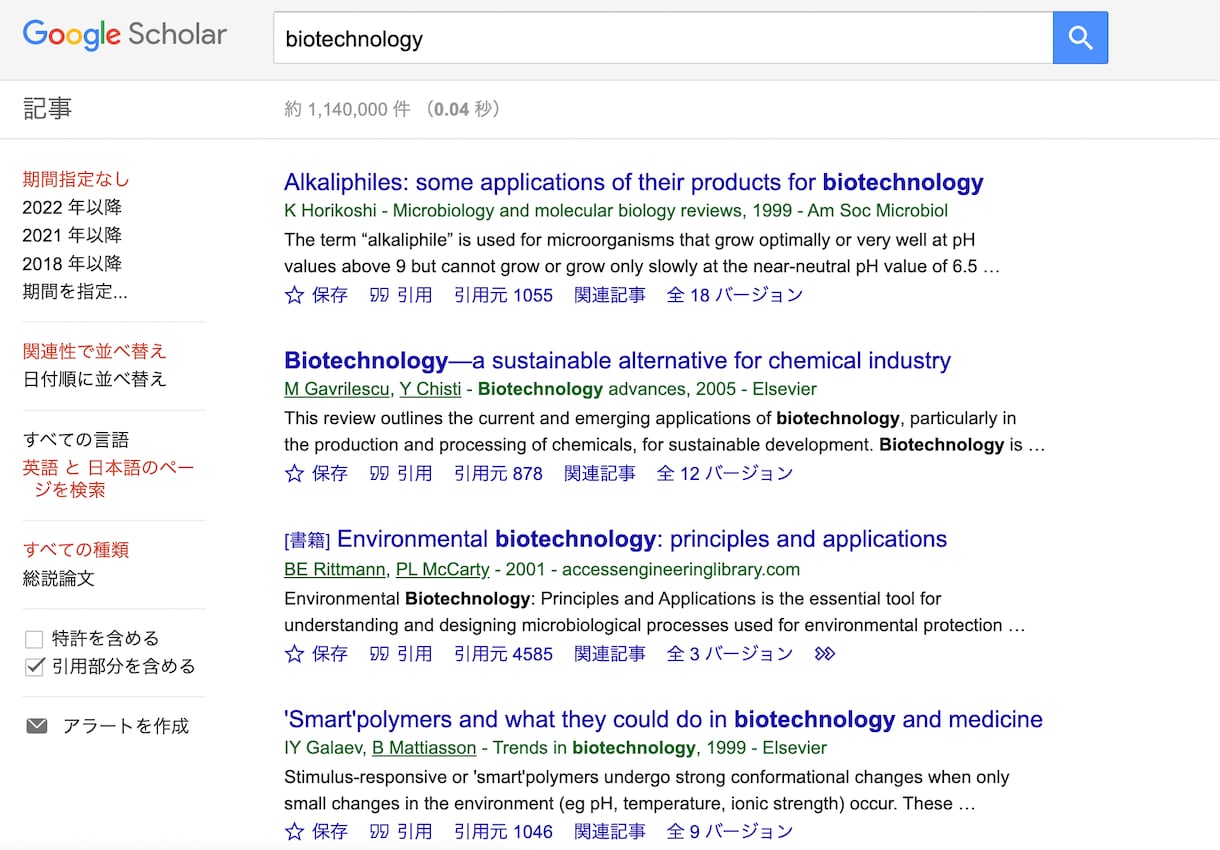
Task: Click the blue search magnifier button
Action: click(x=1080, y=38)
